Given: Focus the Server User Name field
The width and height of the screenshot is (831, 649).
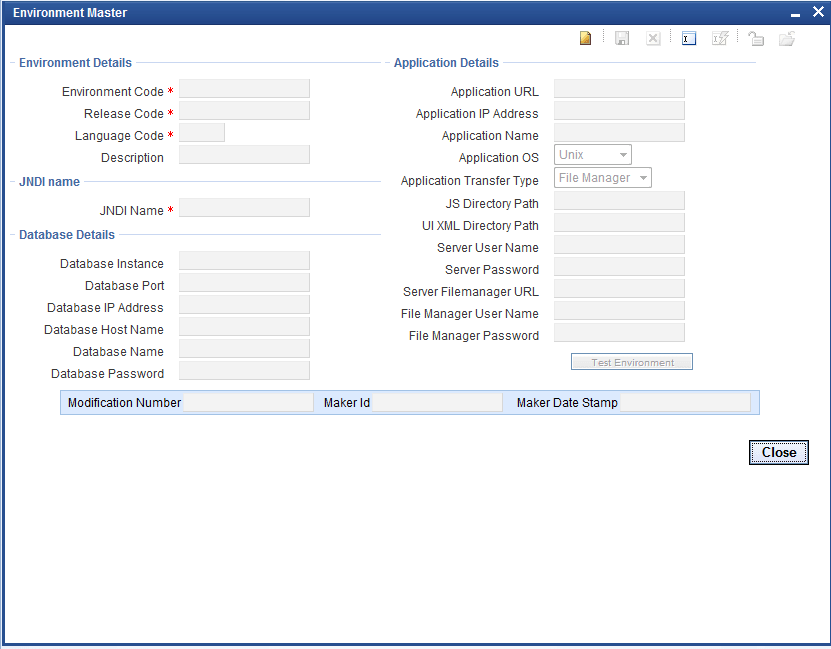Looking at the screenshot, I should click(x=620, y=245).
